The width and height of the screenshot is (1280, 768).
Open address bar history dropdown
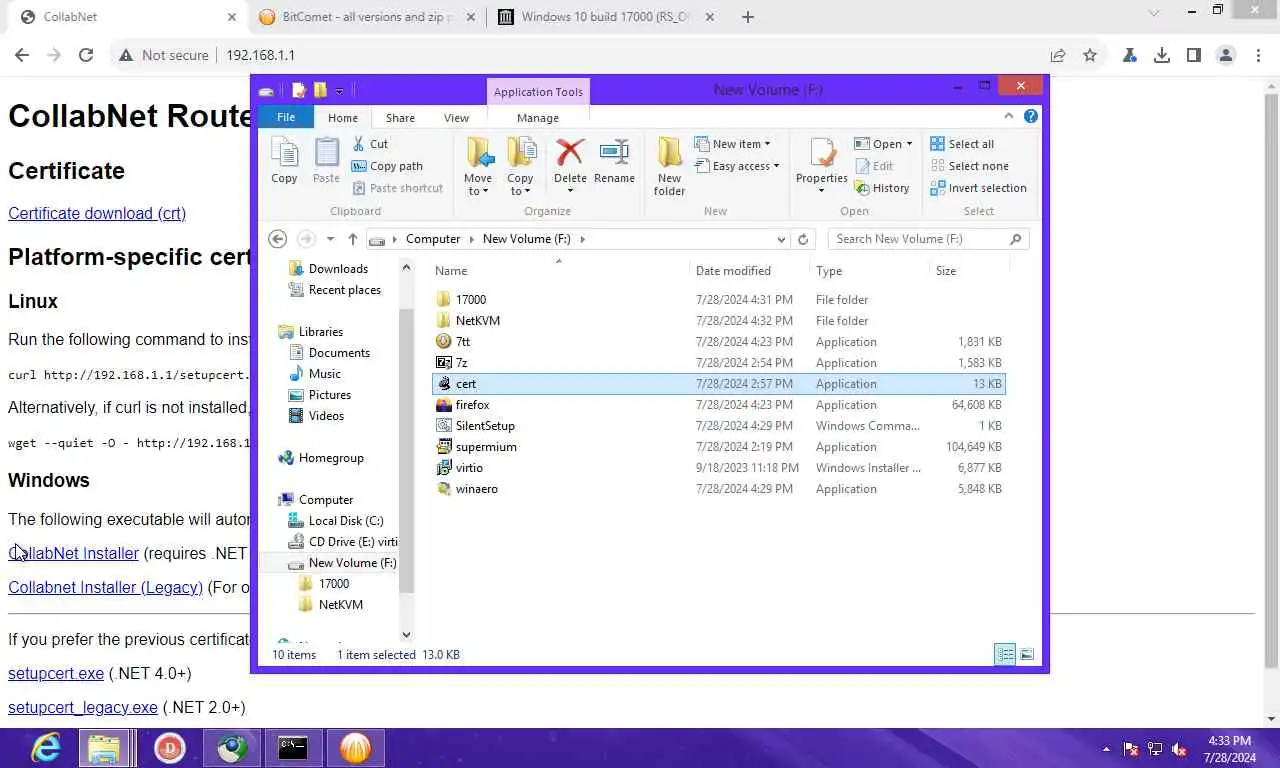click(781, 239)
